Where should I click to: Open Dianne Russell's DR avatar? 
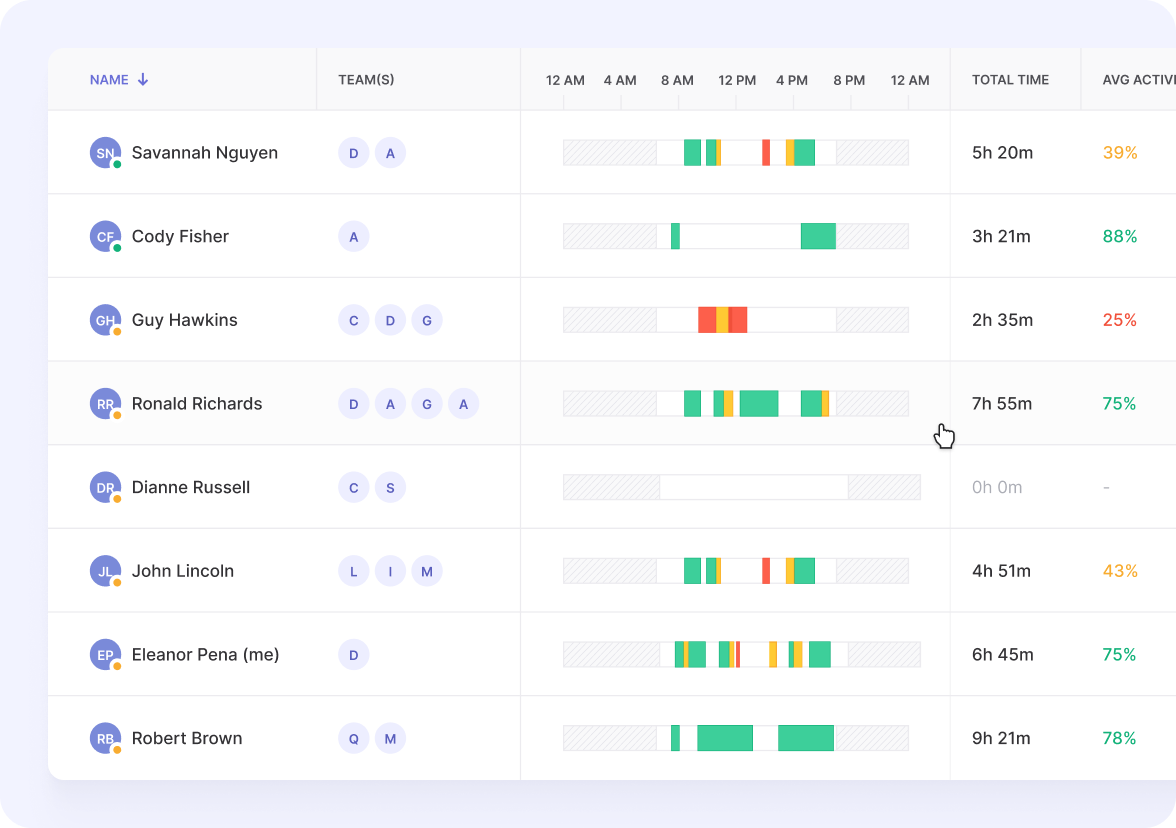click(105, 488)
